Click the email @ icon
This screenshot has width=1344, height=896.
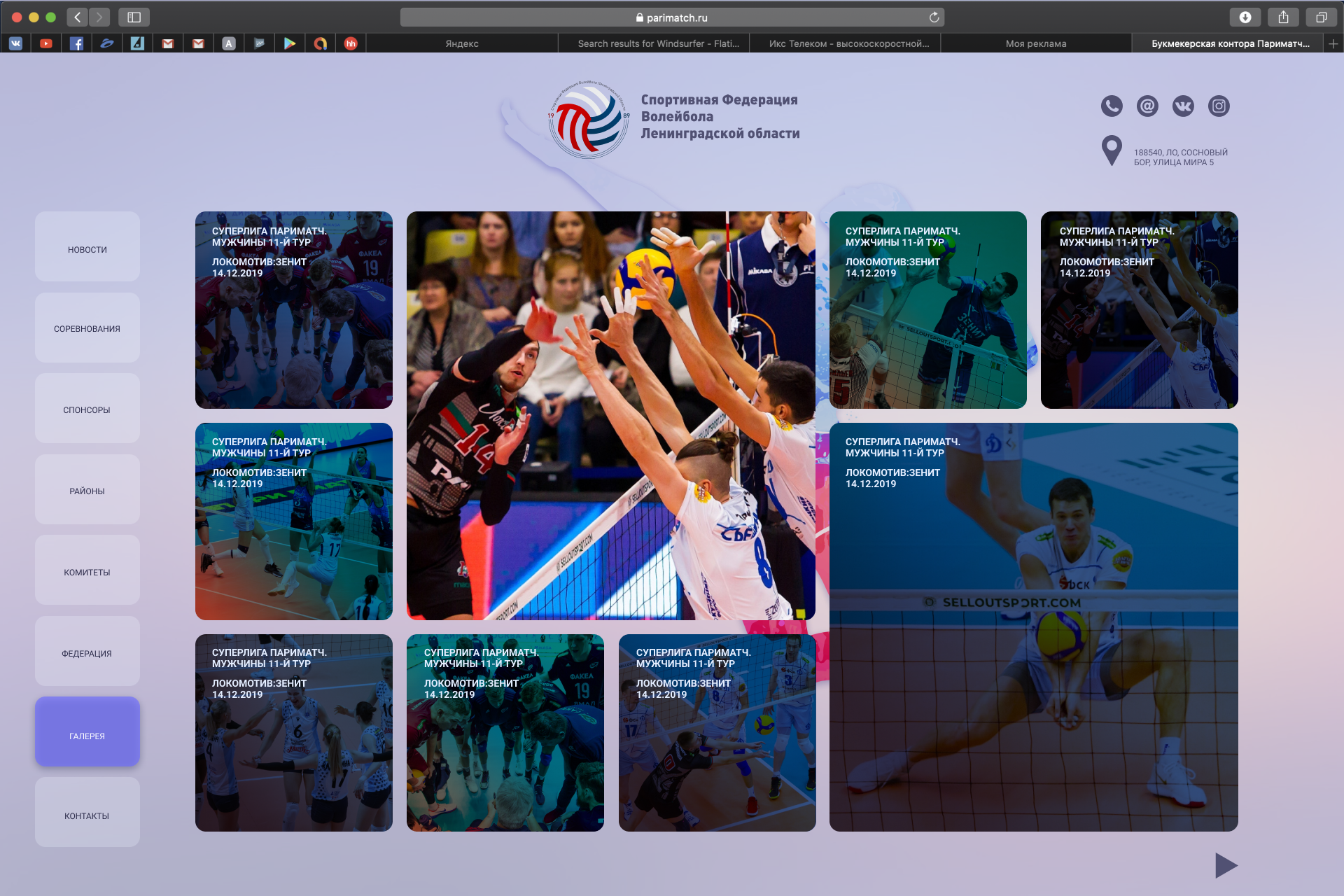(x=1147, y=106)
